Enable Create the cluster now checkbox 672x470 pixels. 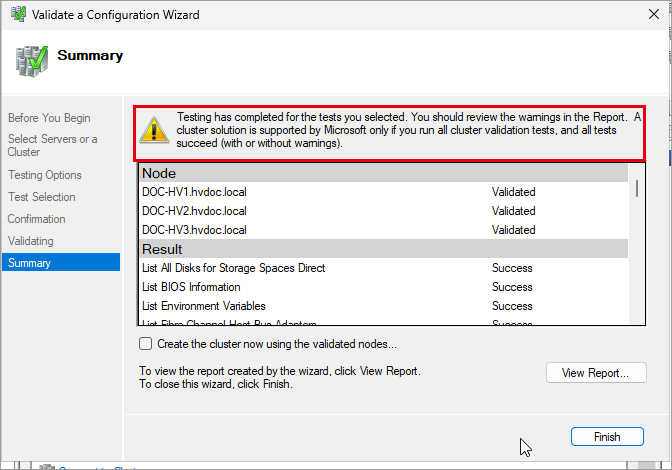(x=145, y=344)
